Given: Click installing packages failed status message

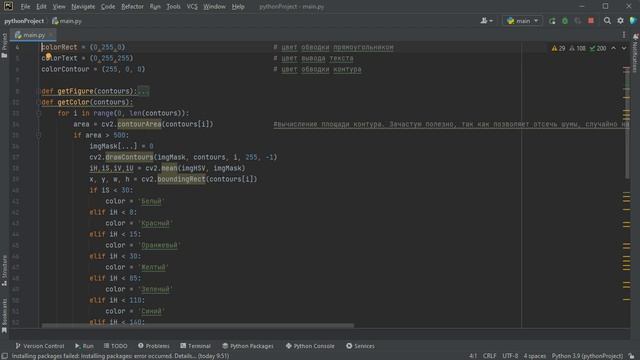Looking at the screenshot, I should pos(120,356).
